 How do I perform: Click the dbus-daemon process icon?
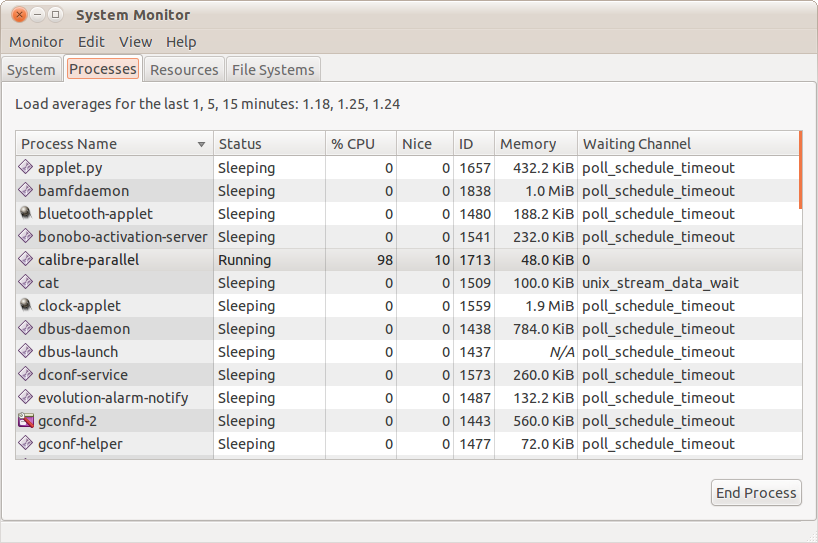27,329
